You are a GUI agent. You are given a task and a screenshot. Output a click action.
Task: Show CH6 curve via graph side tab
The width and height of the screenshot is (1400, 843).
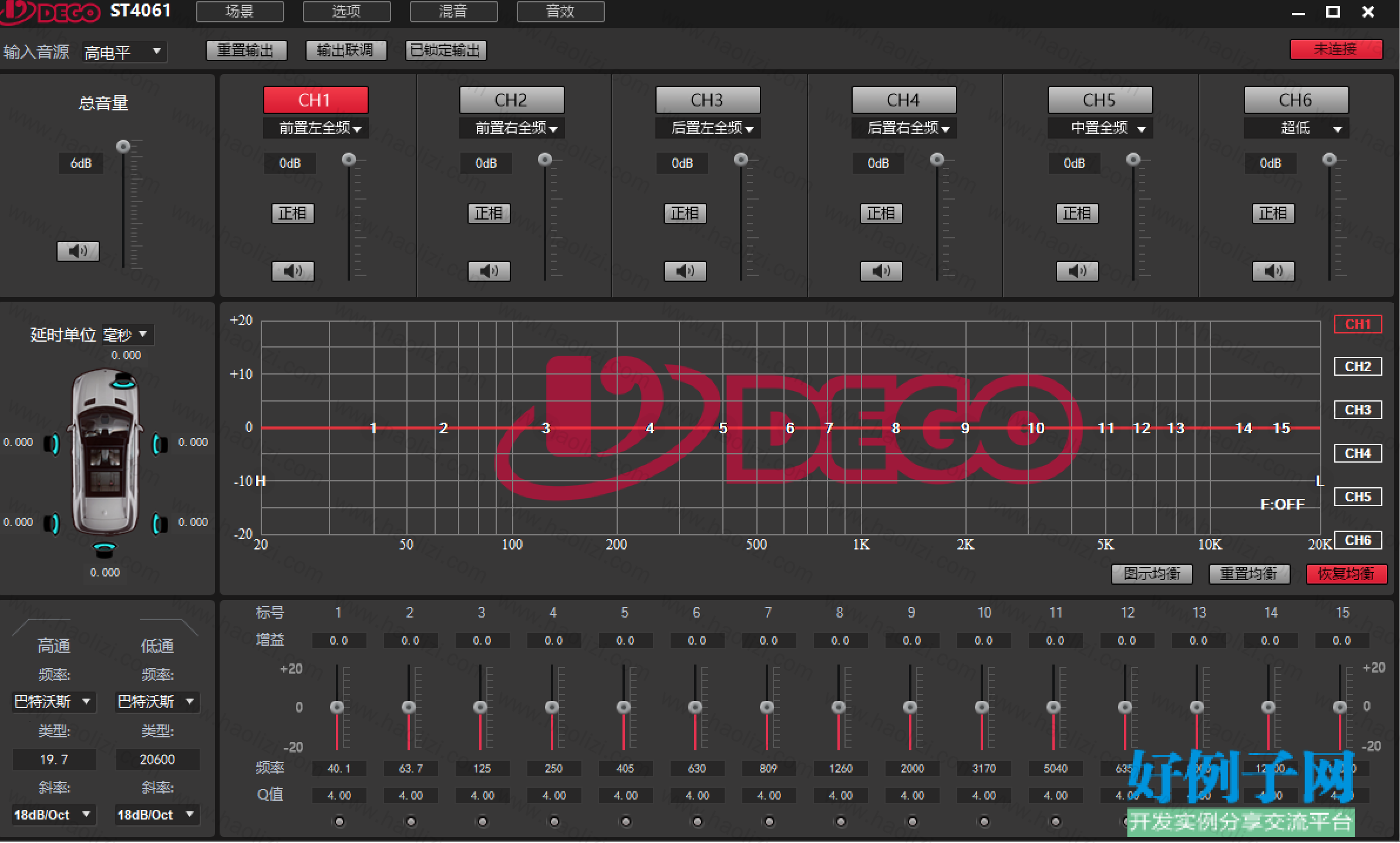point(1358,540)
